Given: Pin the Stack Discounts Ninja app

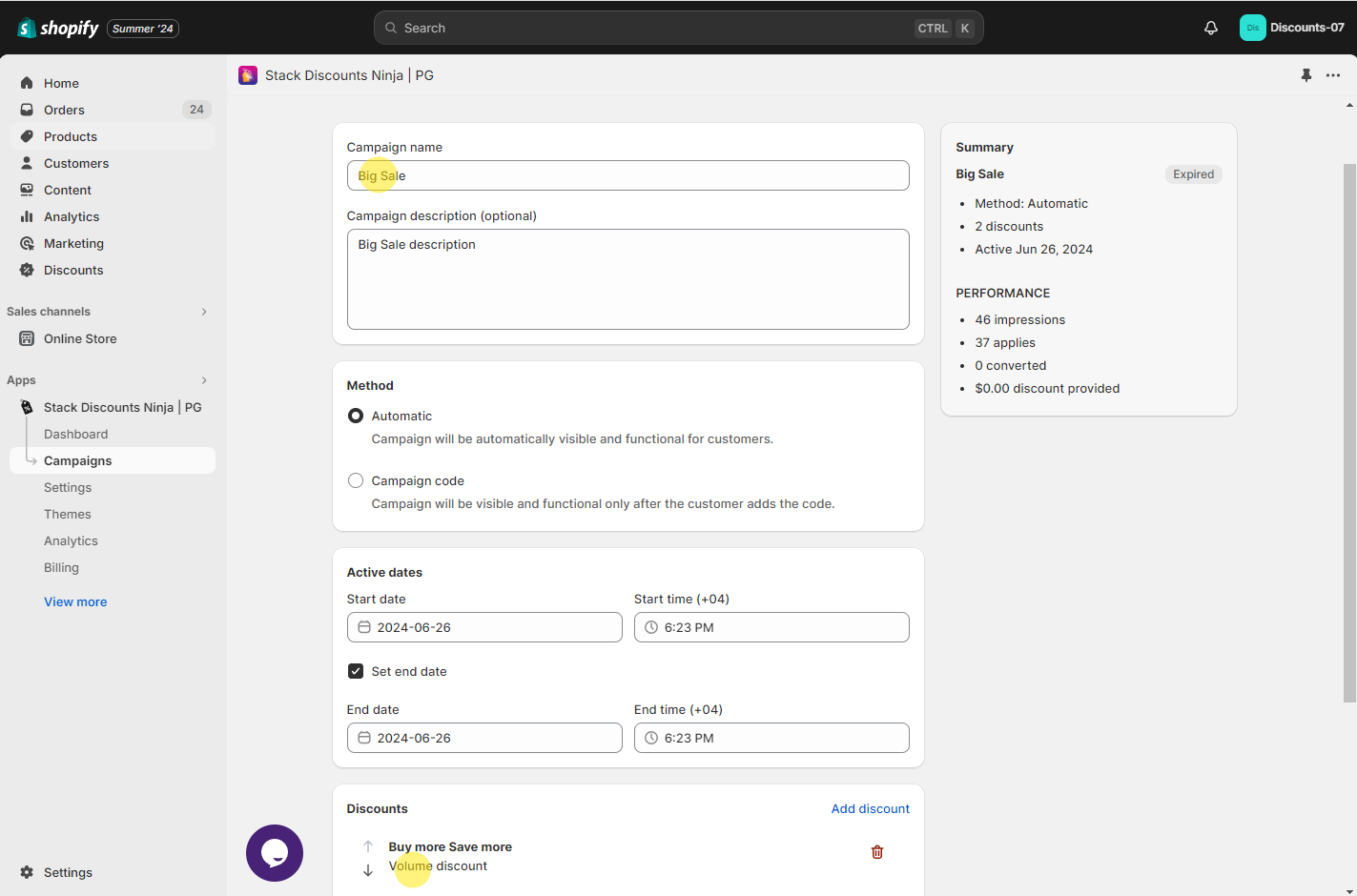Looking at the screenshot, I should (x=1306, y=75).
